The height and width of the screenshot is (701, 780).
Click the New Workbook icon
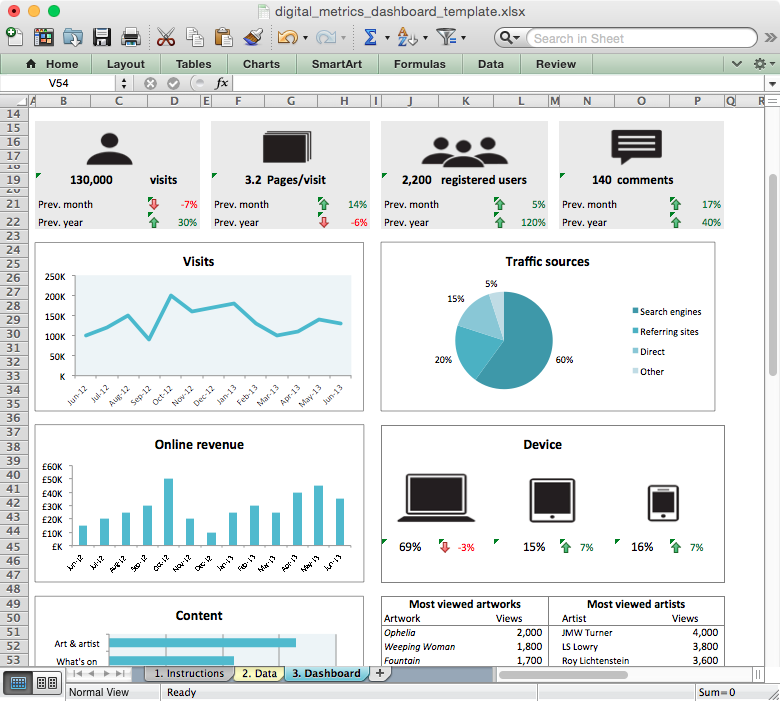(14, 37)
